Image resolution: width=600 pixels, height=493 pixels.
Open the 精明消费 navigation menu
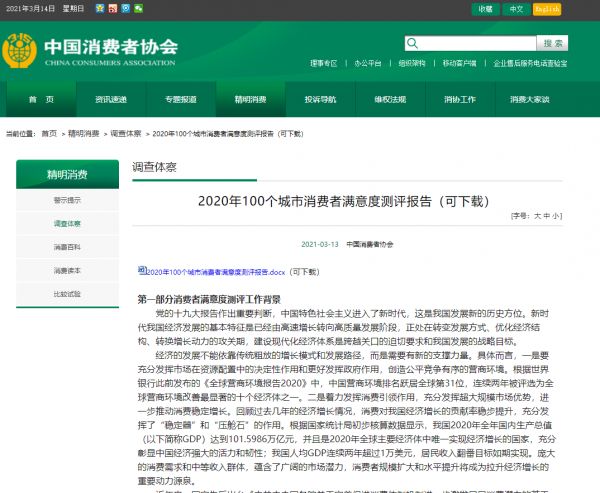point(251,100)
